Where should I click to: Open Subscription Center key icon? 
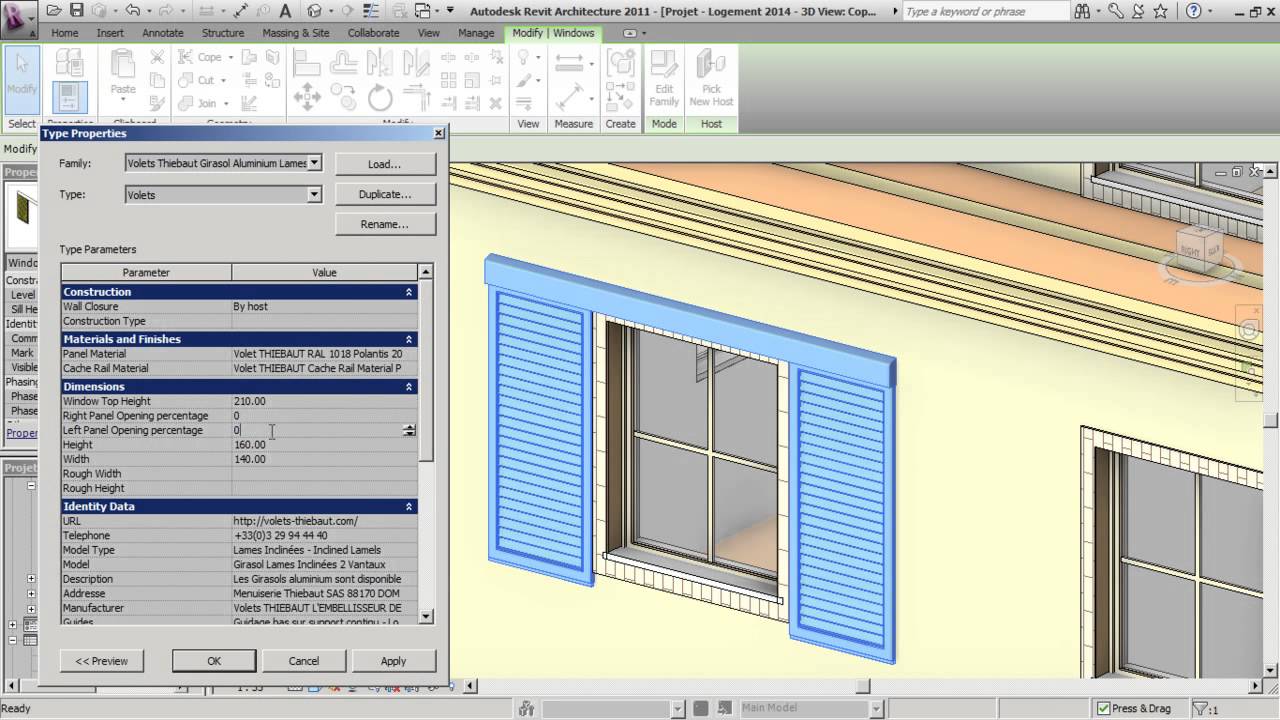tap(1116, 11)
